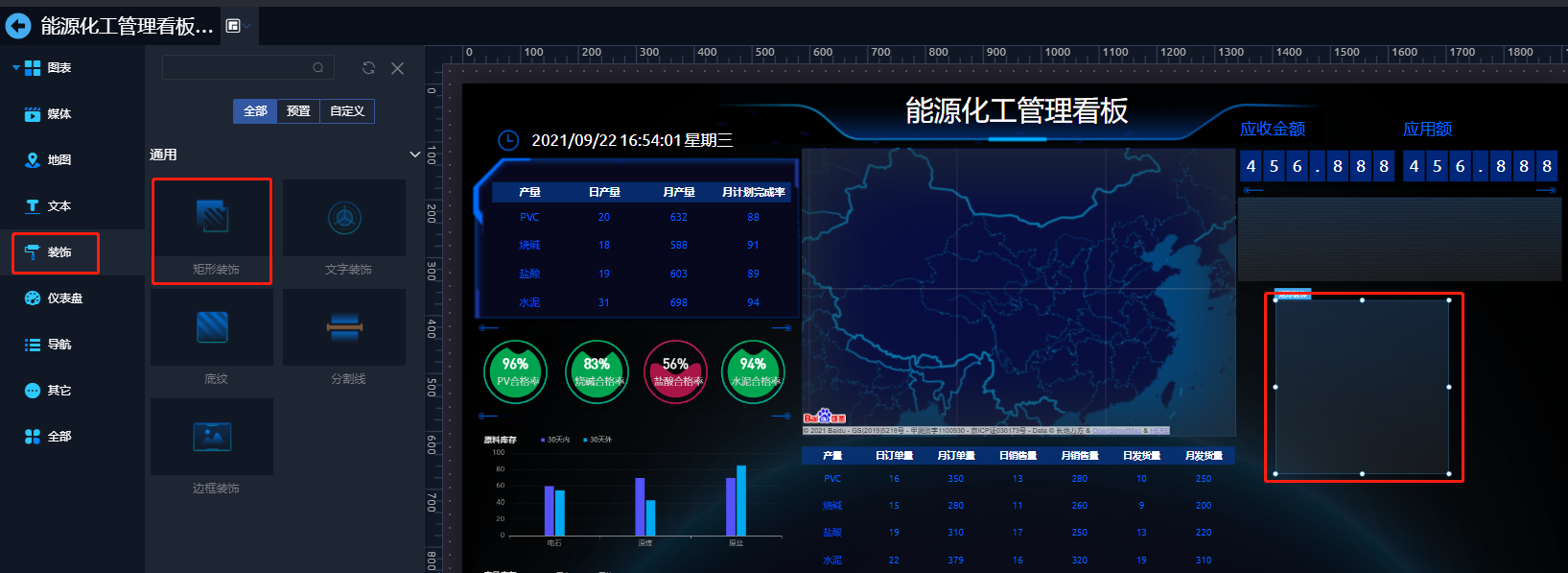This screenshot has width=1568, height=573.
Task: Open the layout icon beside the title
Action: [233, 26]
